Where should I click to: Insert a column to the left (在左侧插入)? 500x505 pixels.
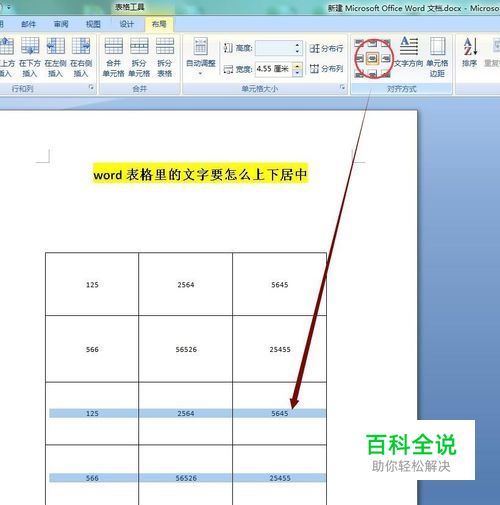pyautogui.click(x=55, y=57)
